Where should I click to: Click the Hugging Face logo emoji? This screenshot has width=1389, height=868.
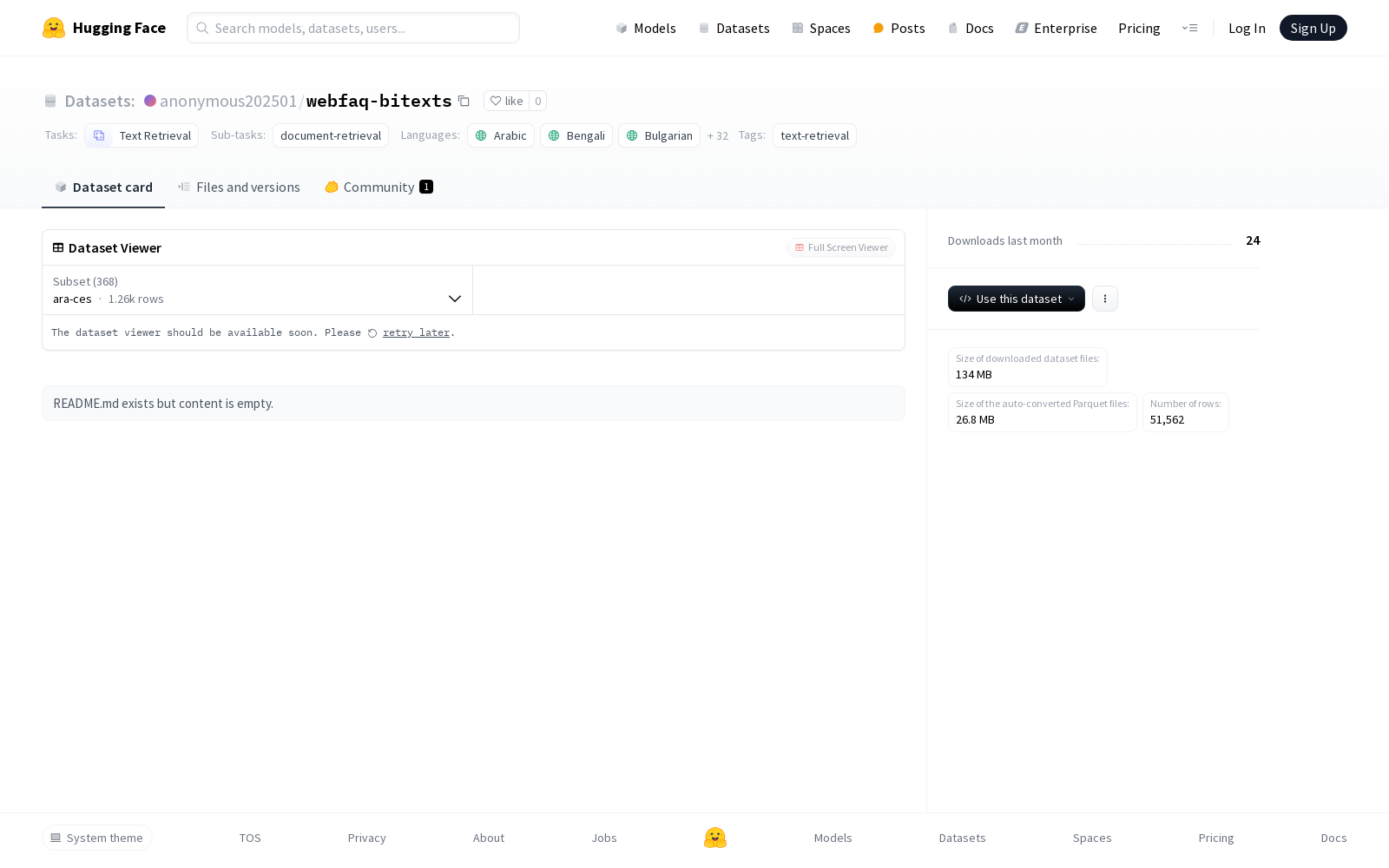[54, 28]
